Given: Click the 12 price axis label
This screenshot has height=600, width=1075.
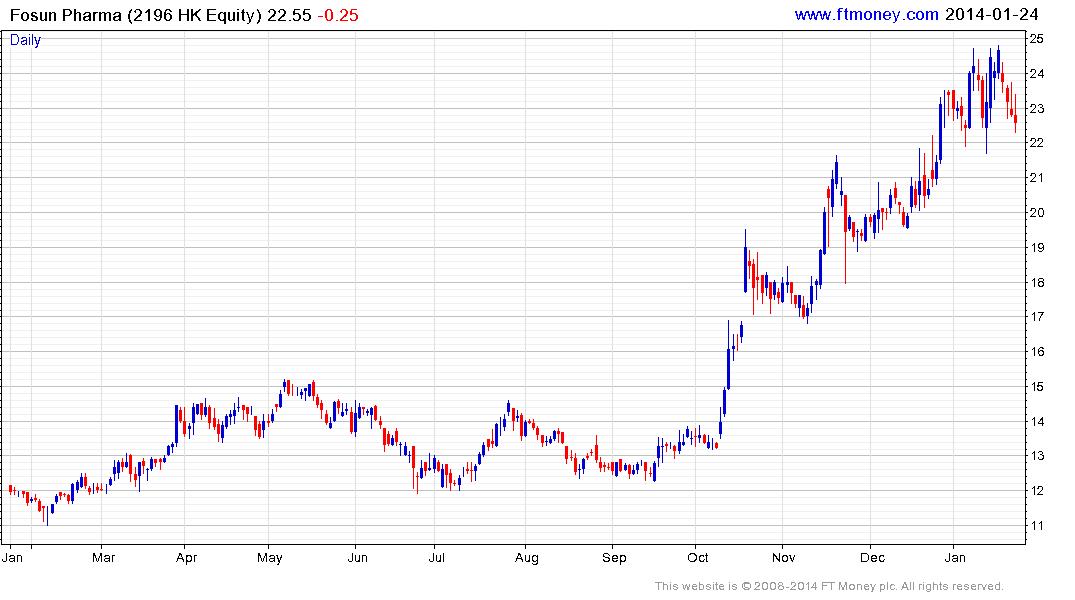Looking at the screenshot, I should pos(1037,491).
